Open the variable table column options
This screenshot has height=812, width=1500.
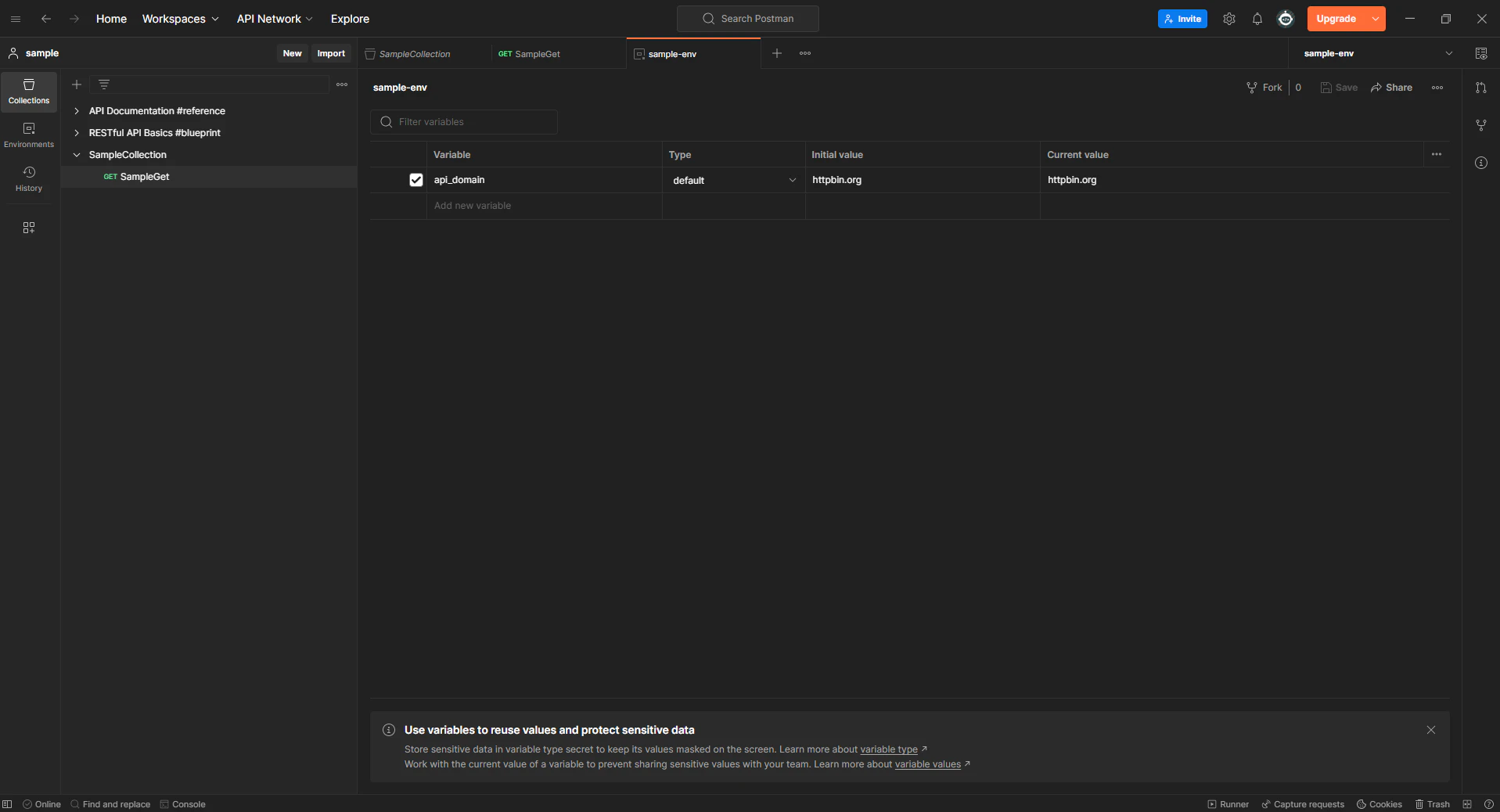coord(1437,154)
